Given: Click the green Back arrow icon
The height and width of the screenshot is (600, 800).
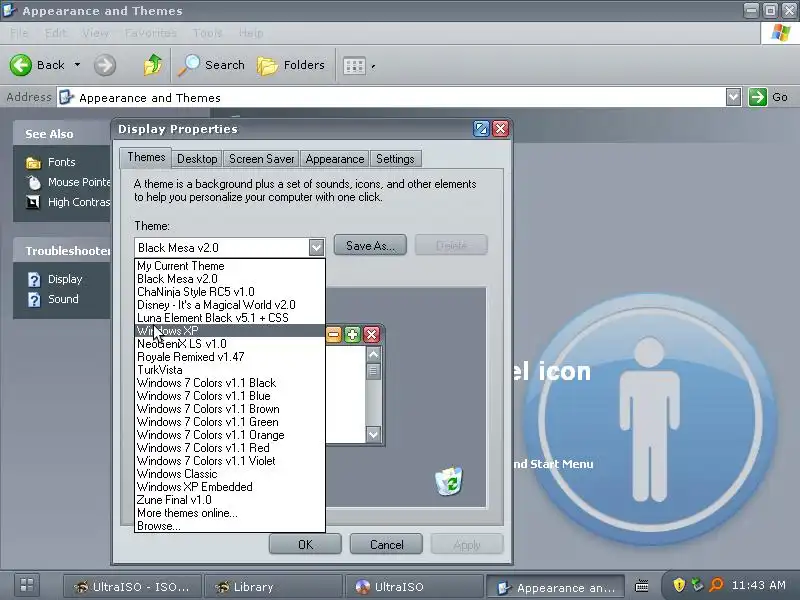Looking at the screenshot, I should [x=21, y=65].
